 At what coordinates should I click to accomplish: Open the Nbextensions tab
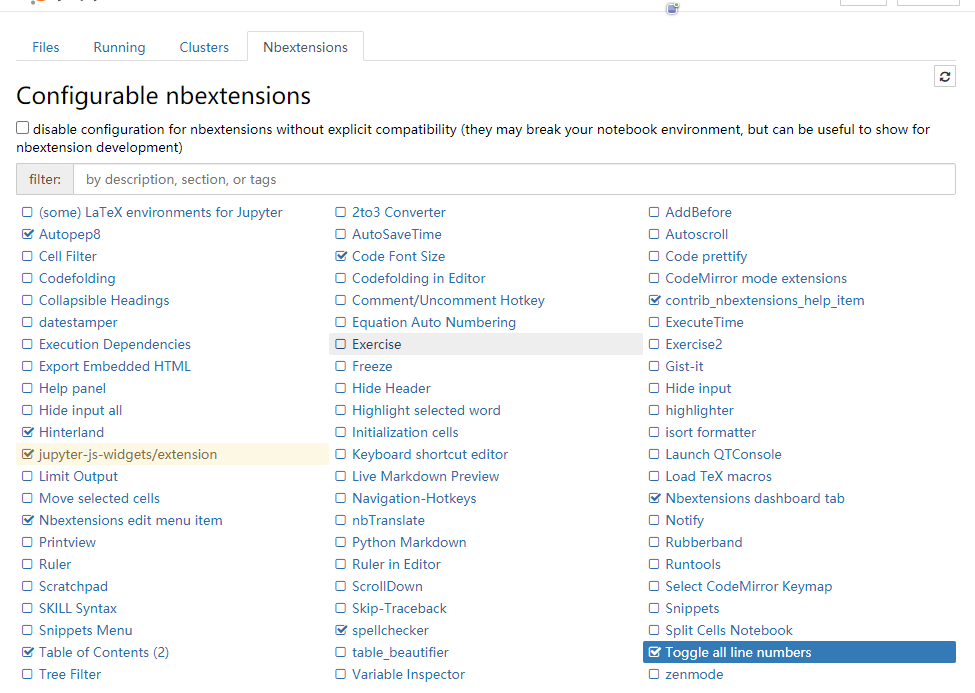(305, 47)
